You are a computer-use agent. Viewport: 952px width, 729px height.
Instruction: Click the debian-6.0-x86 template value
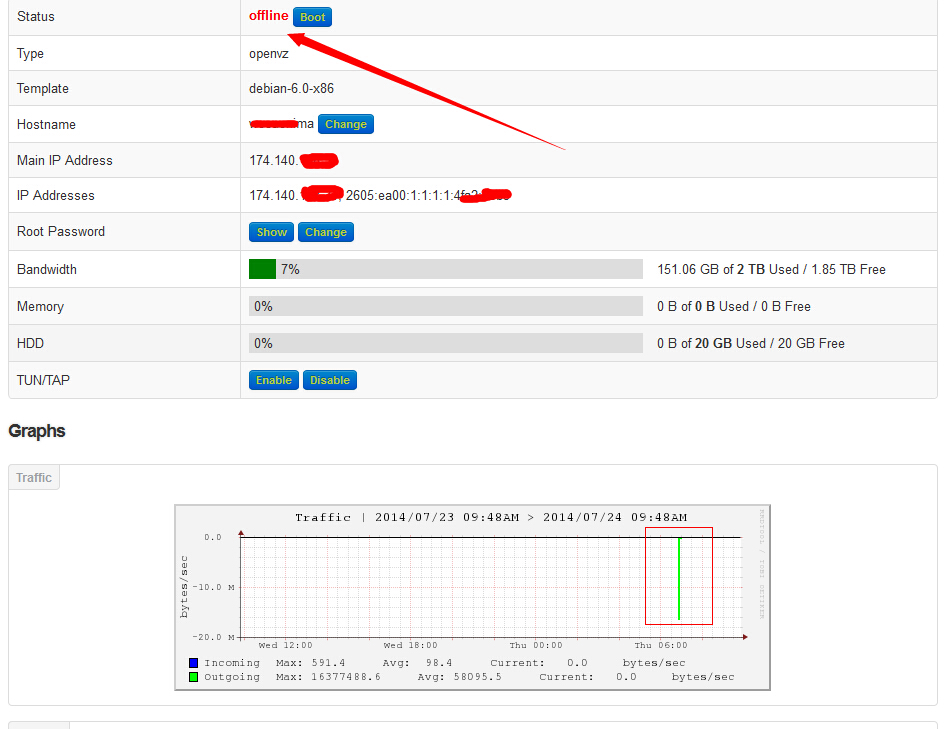291,88
